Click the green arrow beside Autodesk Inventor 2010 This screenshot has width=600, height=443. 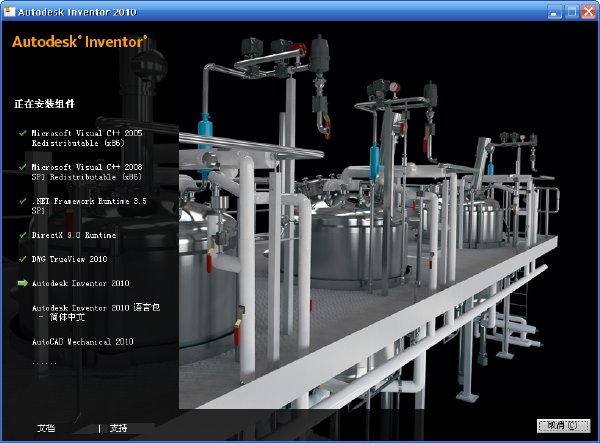coord(23,283)
